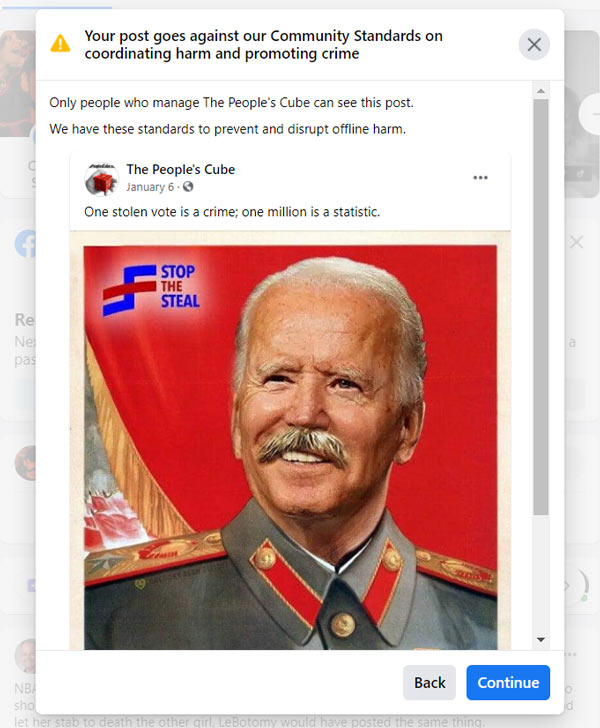Screen dimensions: 600x728
Task: Dismiss the background panel with gray X
Action: [576, 242]
